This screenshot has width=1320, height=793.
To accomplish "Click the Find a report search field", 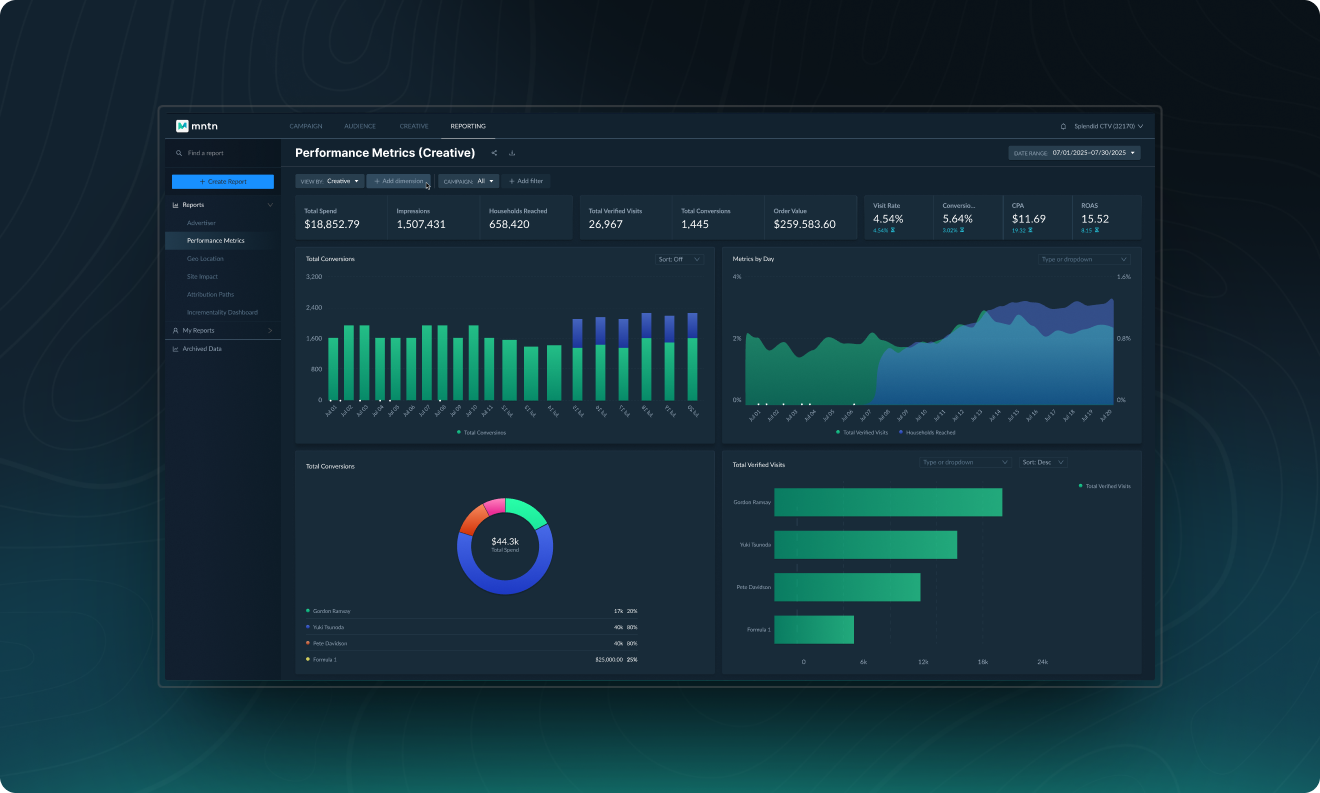I will click(223, 153).
